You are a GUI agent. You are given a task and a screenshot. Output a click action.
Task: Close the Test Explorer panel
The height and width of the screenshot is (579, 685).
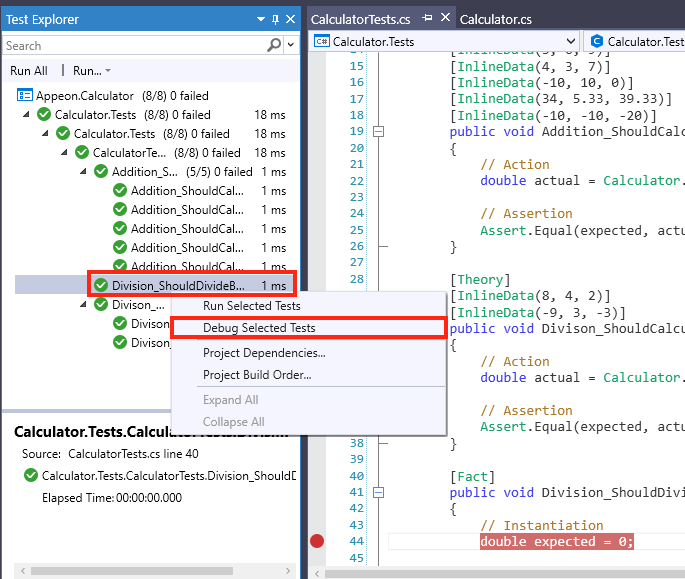click(x=291, y=19)
